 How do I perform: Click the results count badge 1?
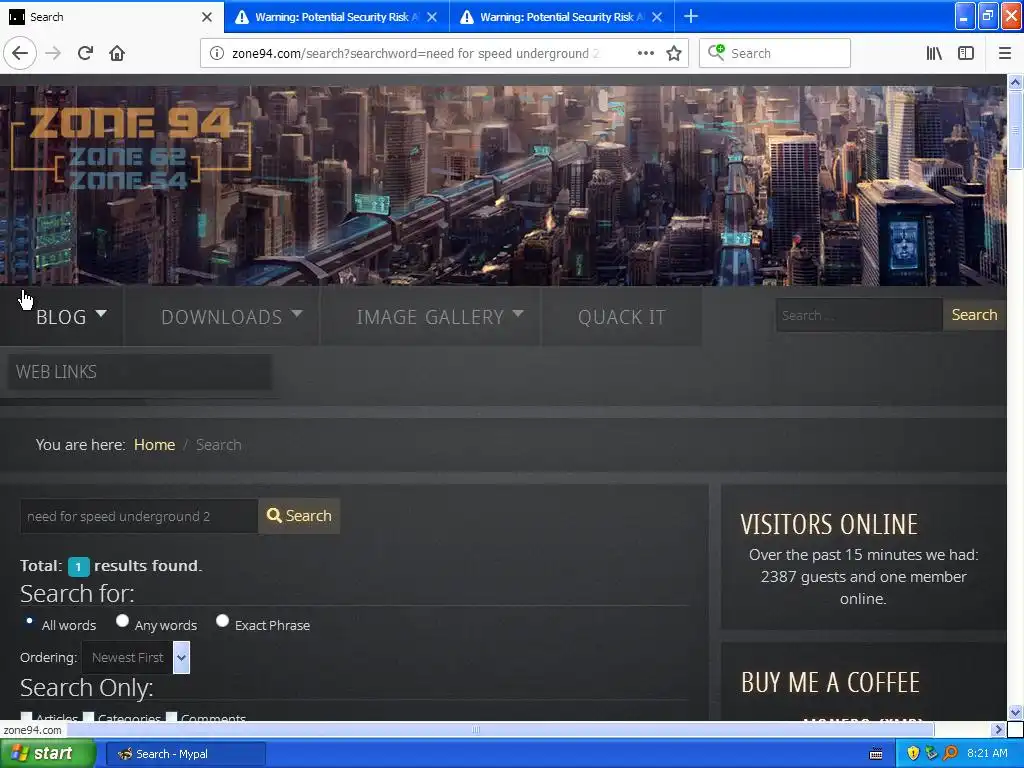coord(78,567)
